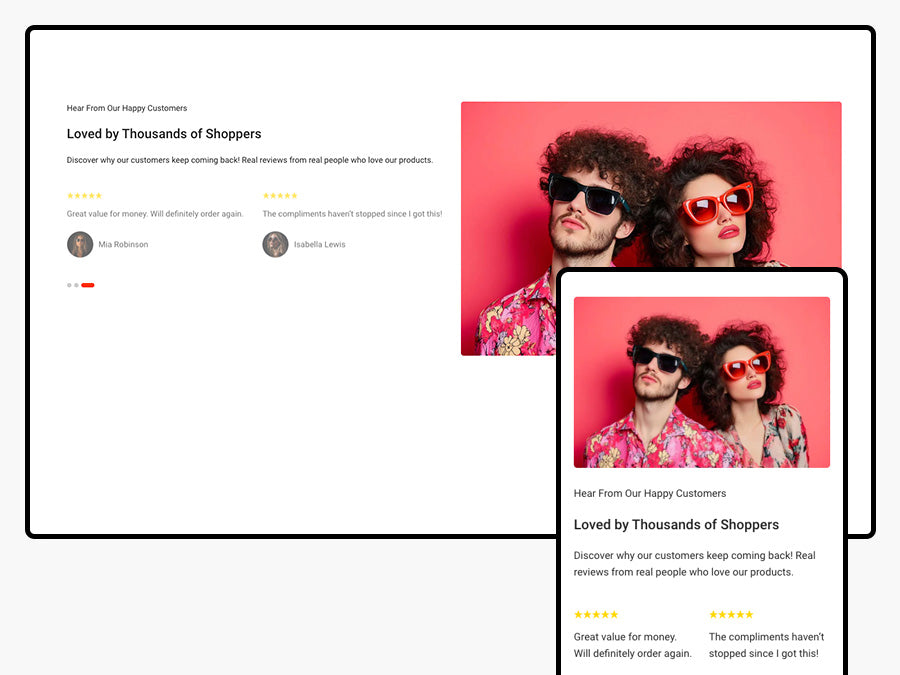Screen dimensions: 900x675
Task: Click the desktop 'Hear From Our Happy Customers' tagline
Action: (127, 108)
